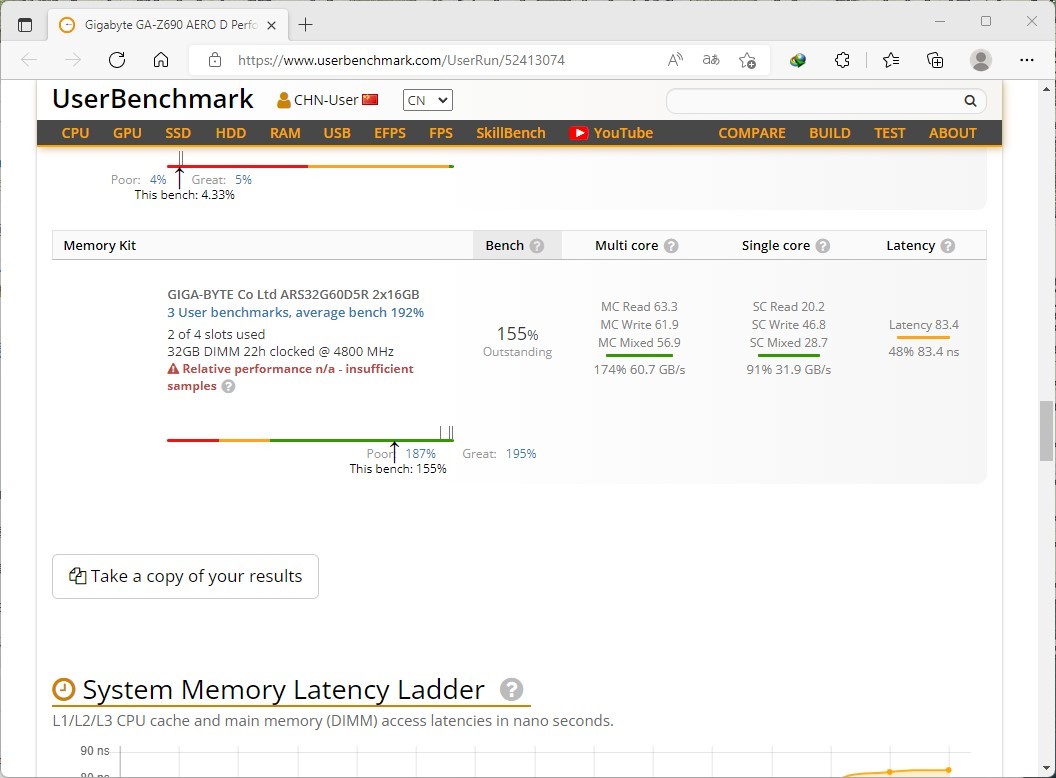Click help icon beside insufficient samples
This screenshot has height=778, width=1056.
(228, 386)
